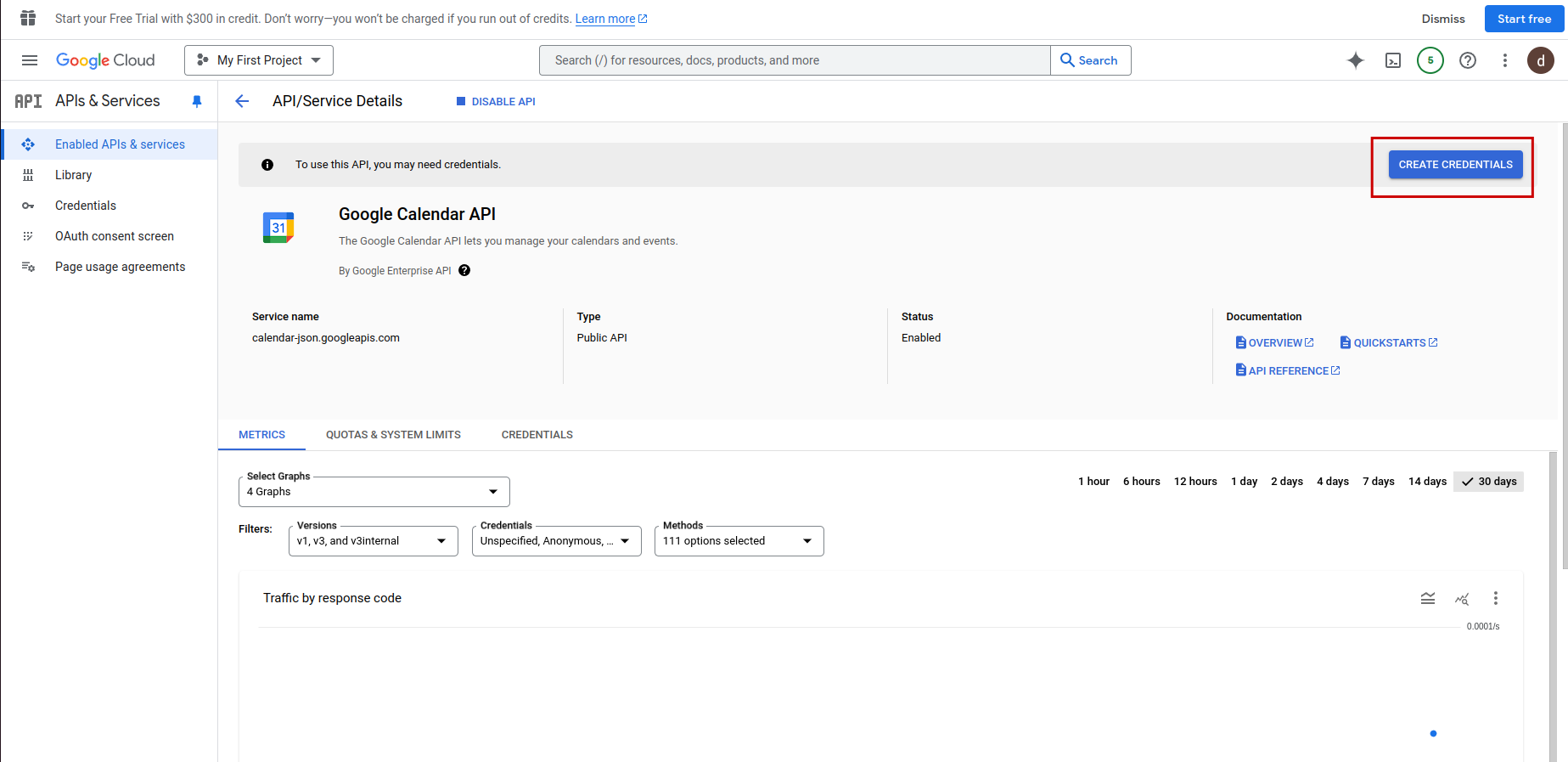Open the Methods filter dropdown
This screenshot has width=1568, height=762.
tap(739, 541)
